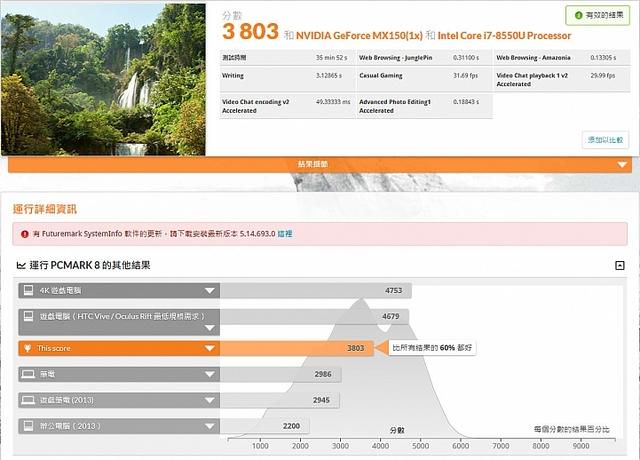Click the 29.99 fps value

602,76
